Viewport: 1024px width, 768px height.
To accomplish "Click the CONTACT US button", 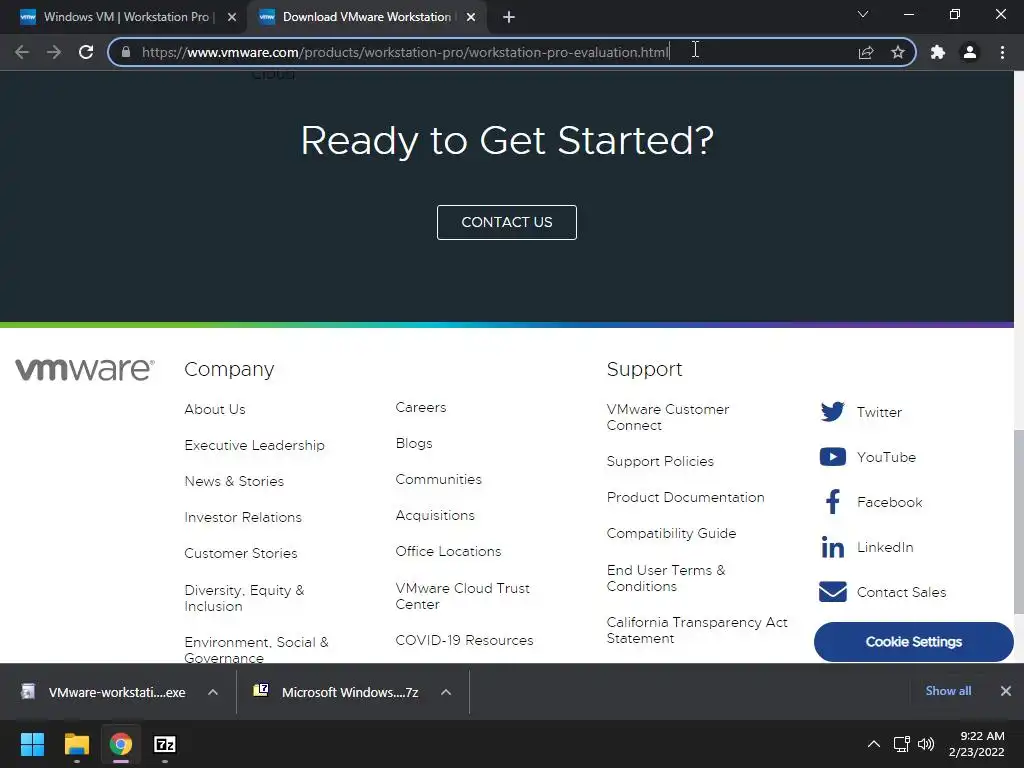I will pyautogui.click(x=507, y=222).
